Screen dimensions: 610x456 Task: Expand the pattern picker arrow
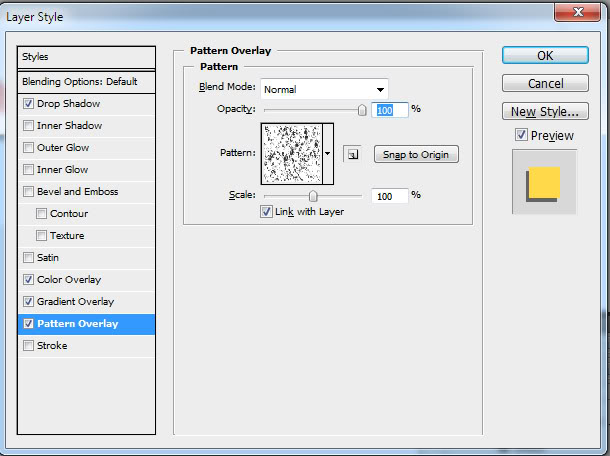(327, 153)
